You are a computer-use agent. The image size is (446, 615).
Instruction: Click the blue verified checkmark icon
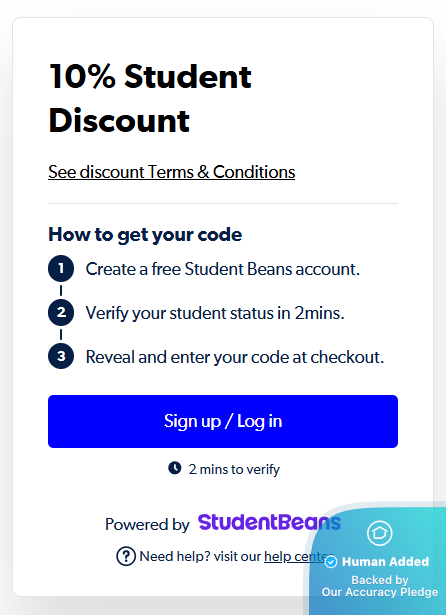pos(331,562)
